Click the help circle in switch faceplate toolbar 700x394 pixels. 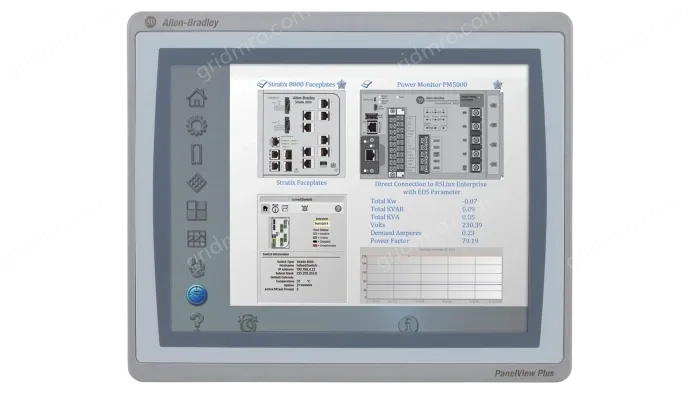coord(338,208)
